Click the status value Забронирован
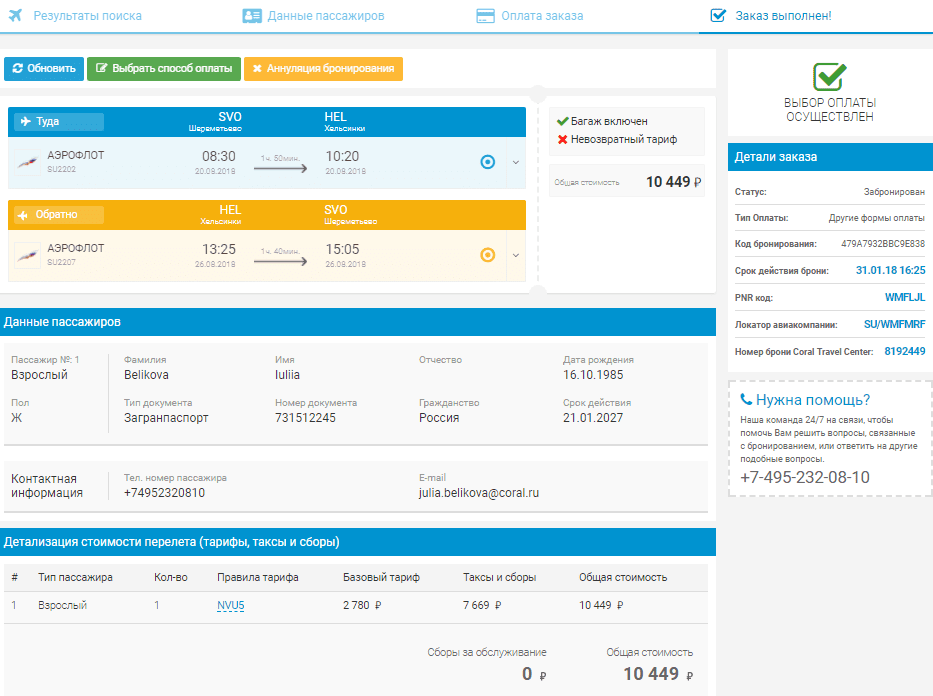933x696 pixels. (x=894, y=192)
